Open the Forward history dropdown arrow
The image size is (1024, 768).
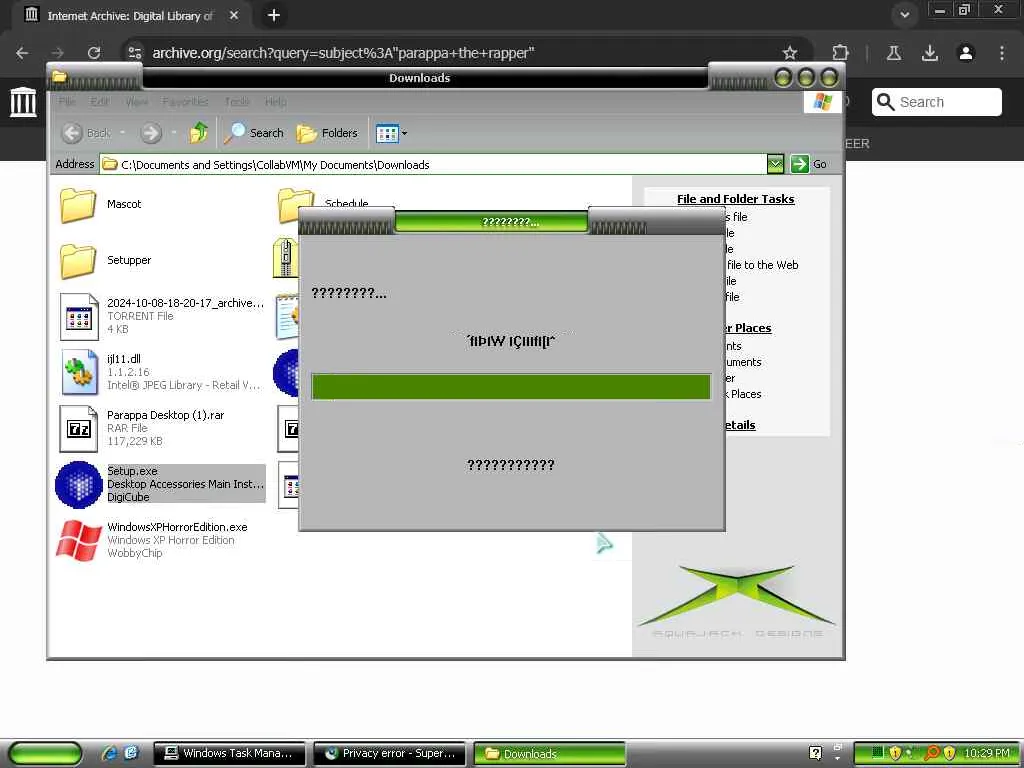[174, 133]
